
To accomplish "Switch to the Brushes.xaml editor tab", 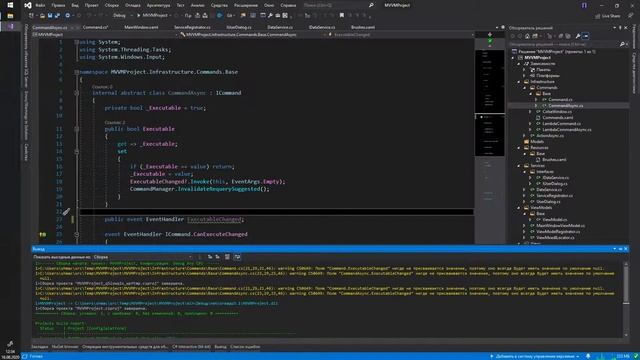I will point(363,27).
